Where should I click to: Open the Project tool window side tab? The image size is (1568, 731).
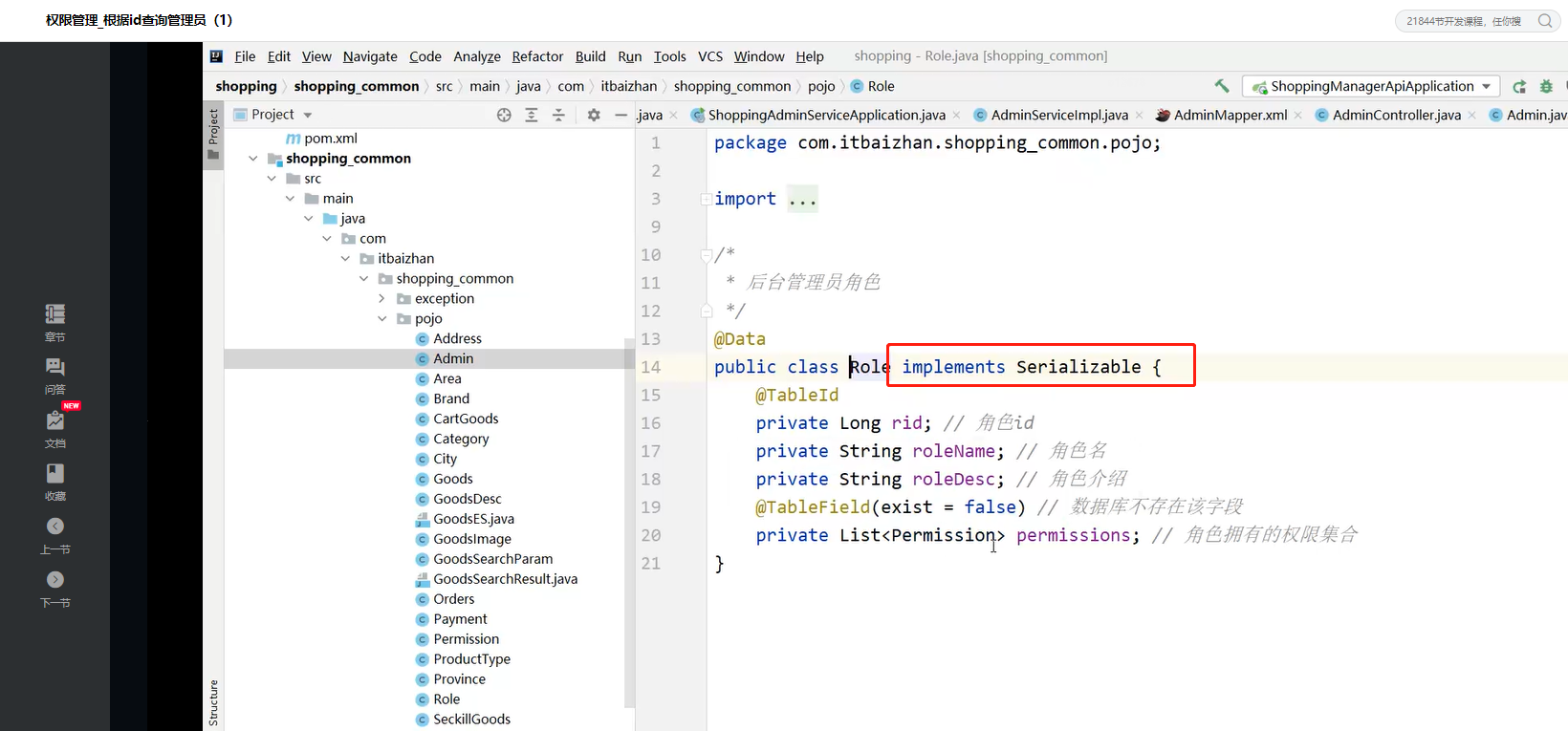point(213,134)
